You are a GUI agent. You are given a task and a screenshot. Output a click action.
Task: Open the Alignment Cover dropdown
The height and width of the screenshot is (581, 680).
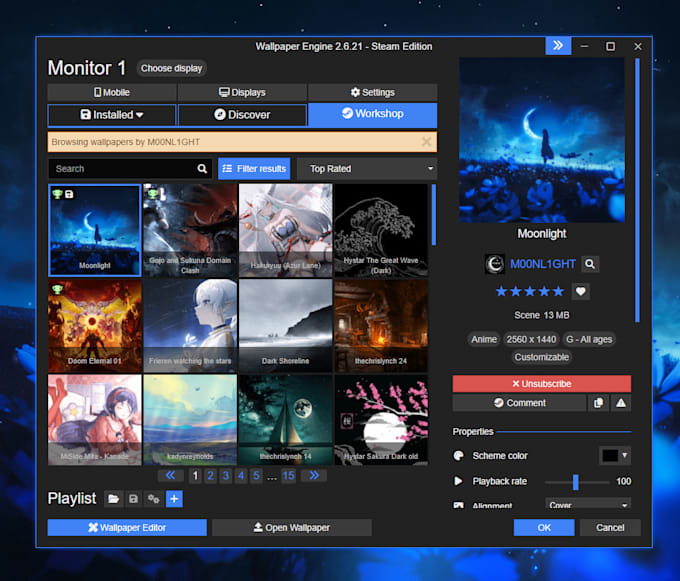click(x=588, y=505)
